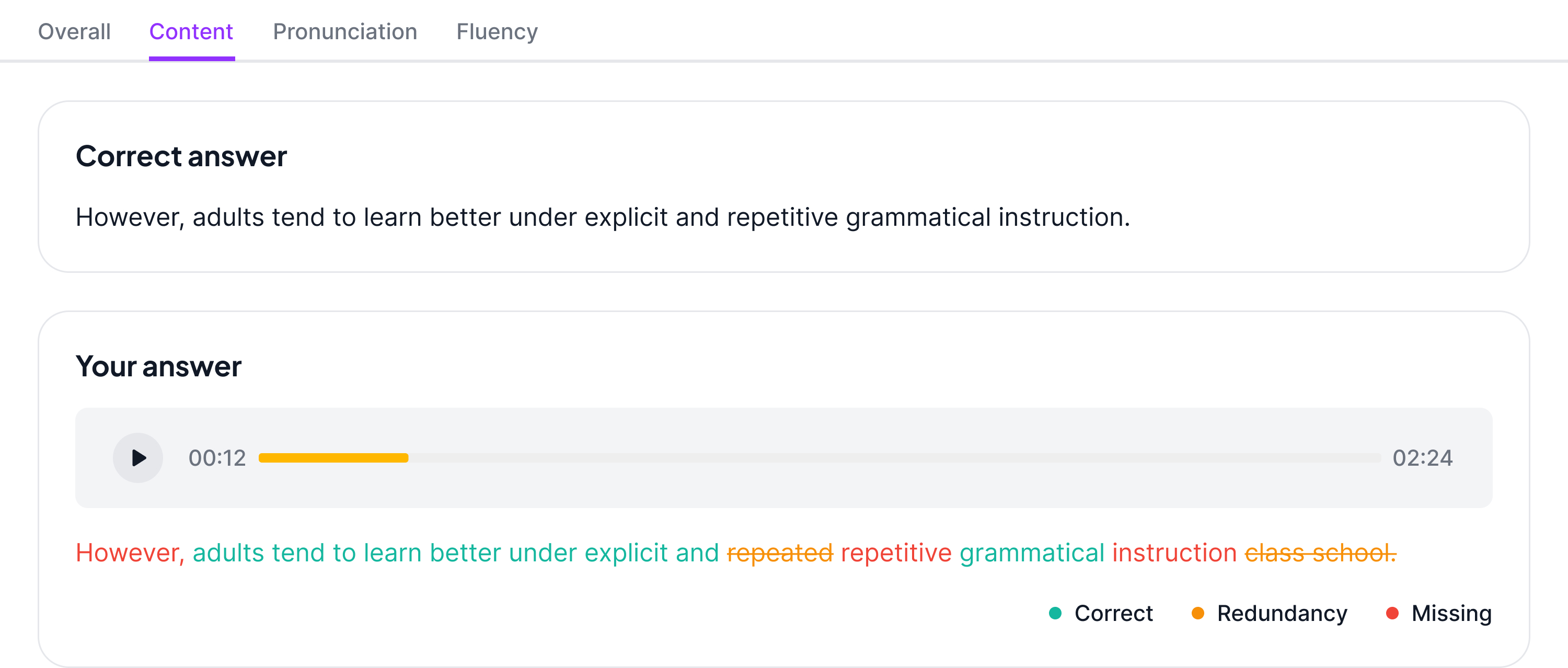Click the Your answer heading
Viewport: 1568px width, 668px height.
159,366
